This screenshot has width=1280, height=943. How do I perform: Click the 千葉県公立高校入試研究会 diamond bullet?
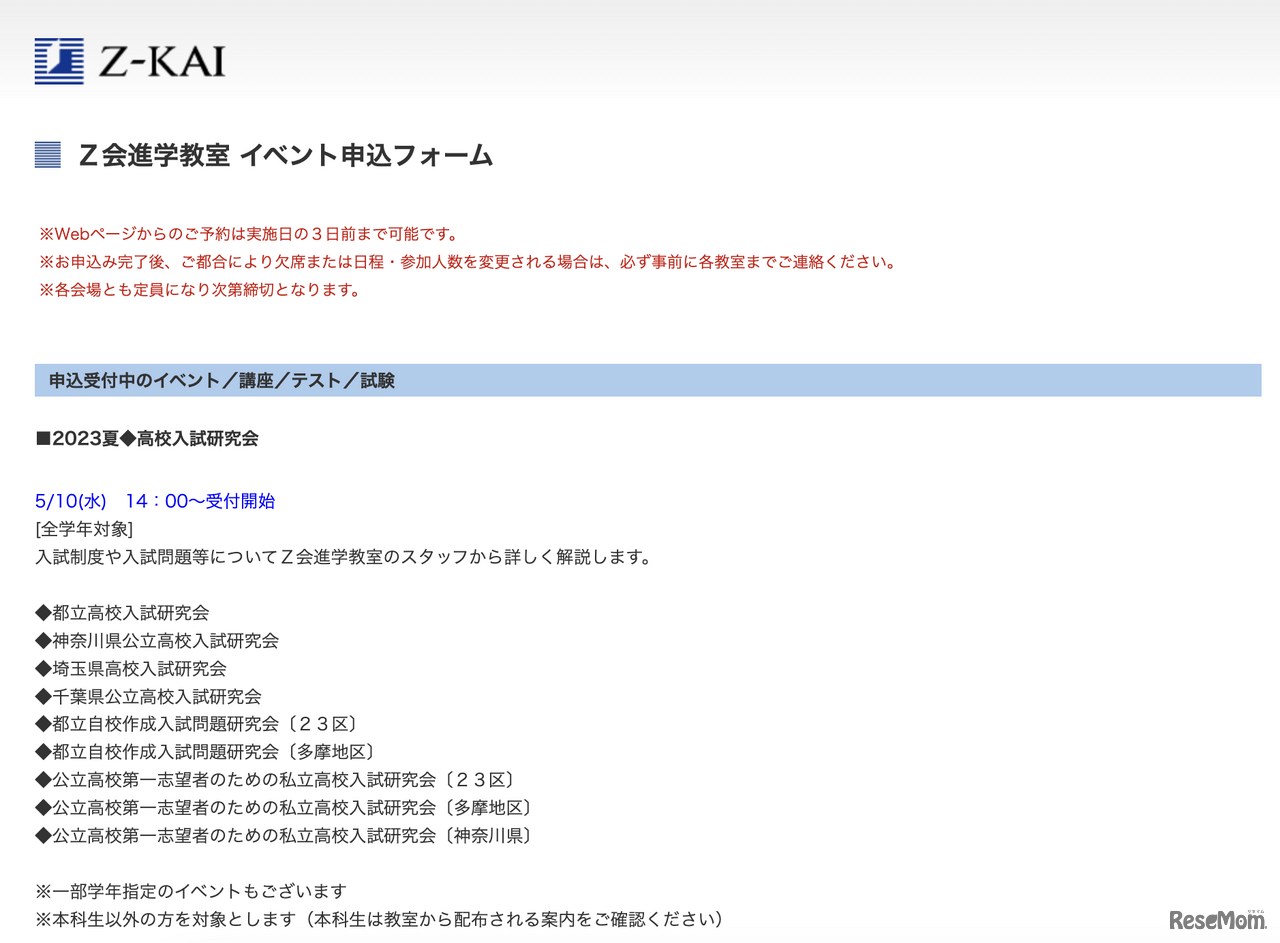(x=40, y=695)
